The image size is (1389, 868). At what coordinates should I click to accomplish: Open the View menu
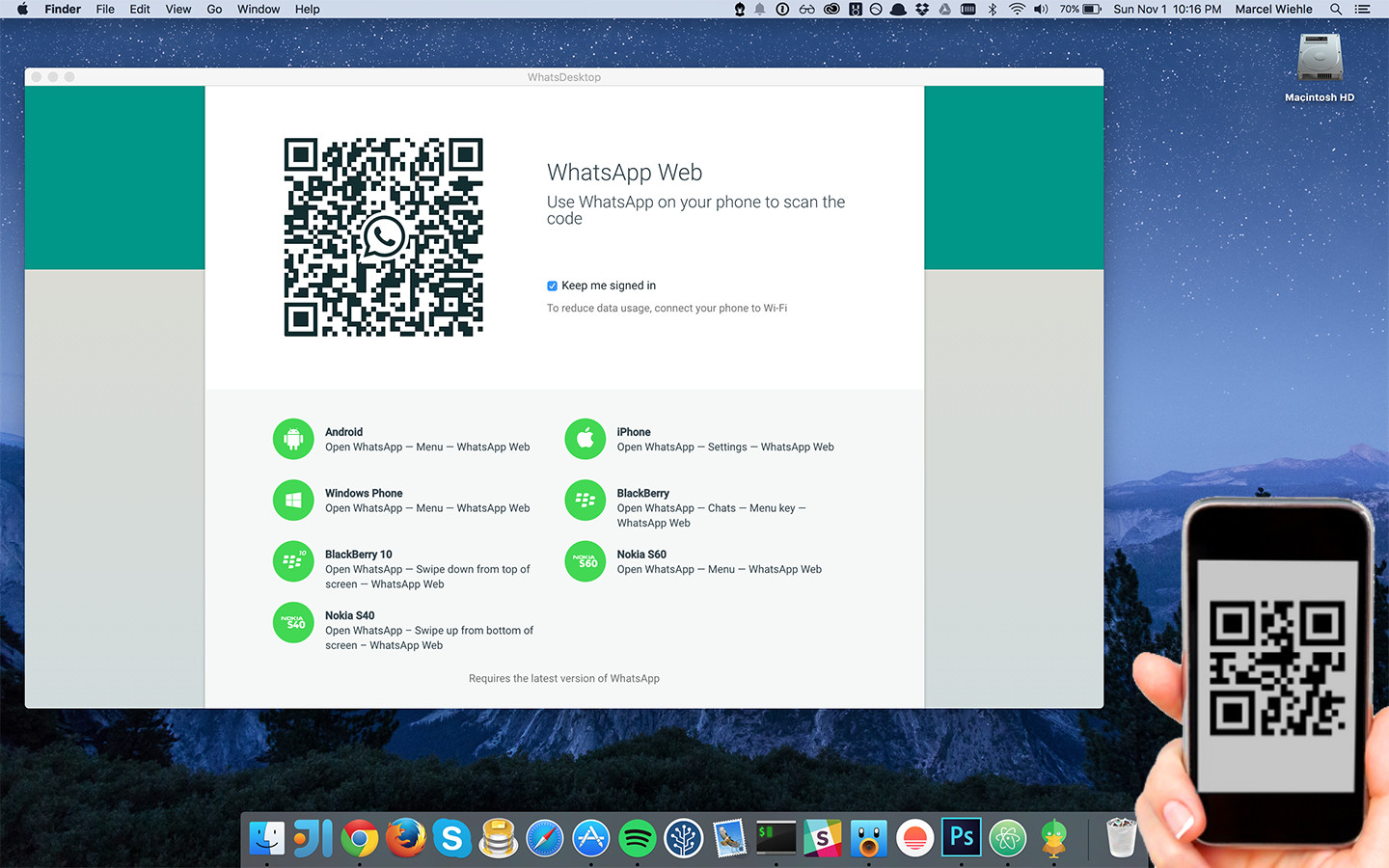click(x=178, y=9)
